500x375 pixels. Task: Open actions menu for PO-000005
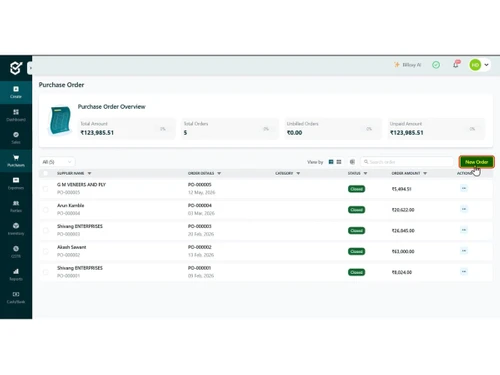464,188
